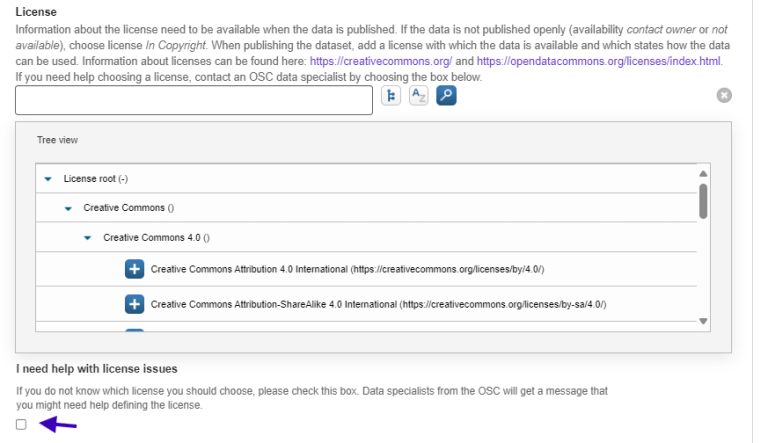Click the tree scrollbar up arrow
The image size is (768, 443).
tap(703, 173)
